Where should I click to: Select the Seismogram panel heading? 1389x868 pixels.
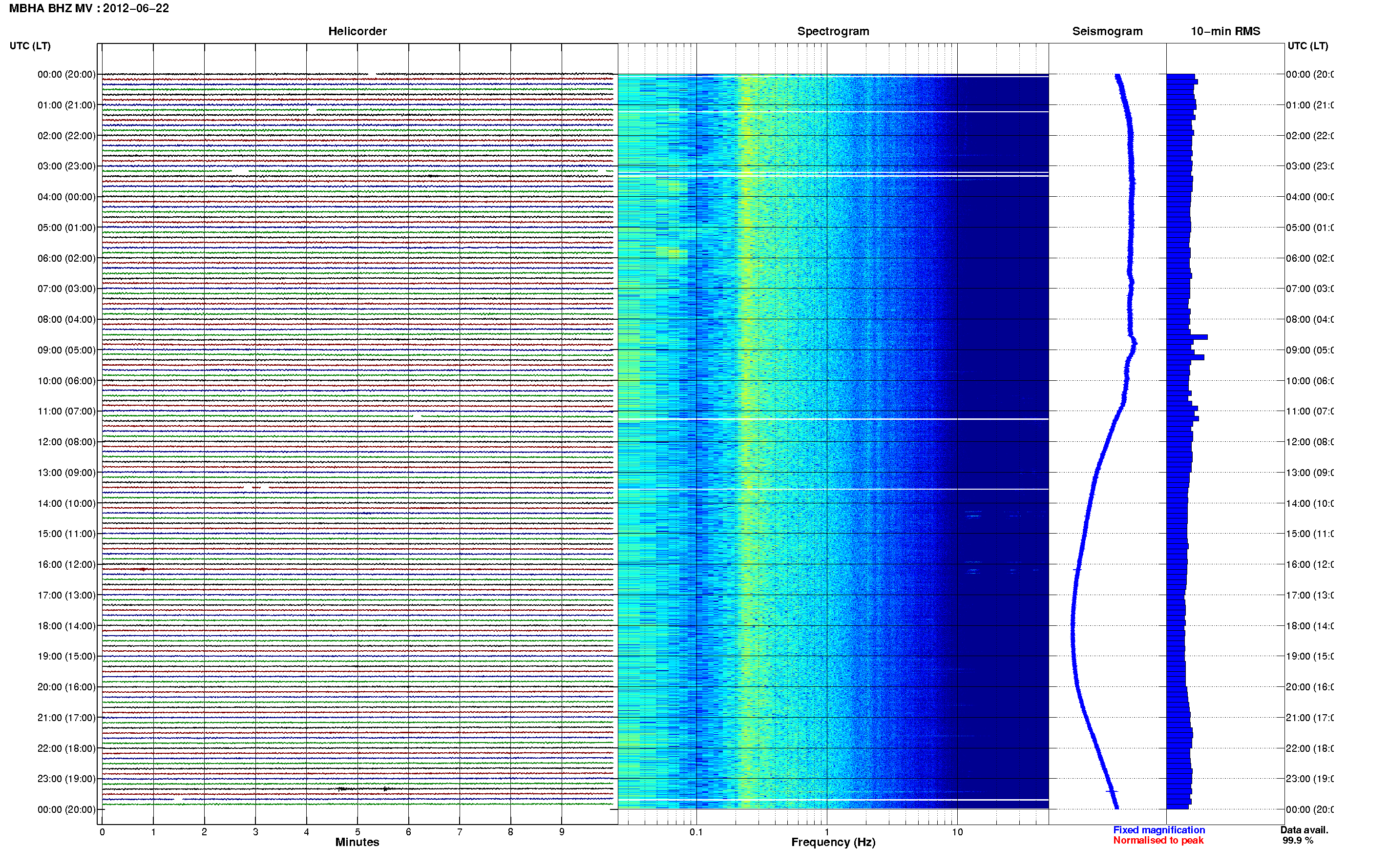(x=1107, y=32)
